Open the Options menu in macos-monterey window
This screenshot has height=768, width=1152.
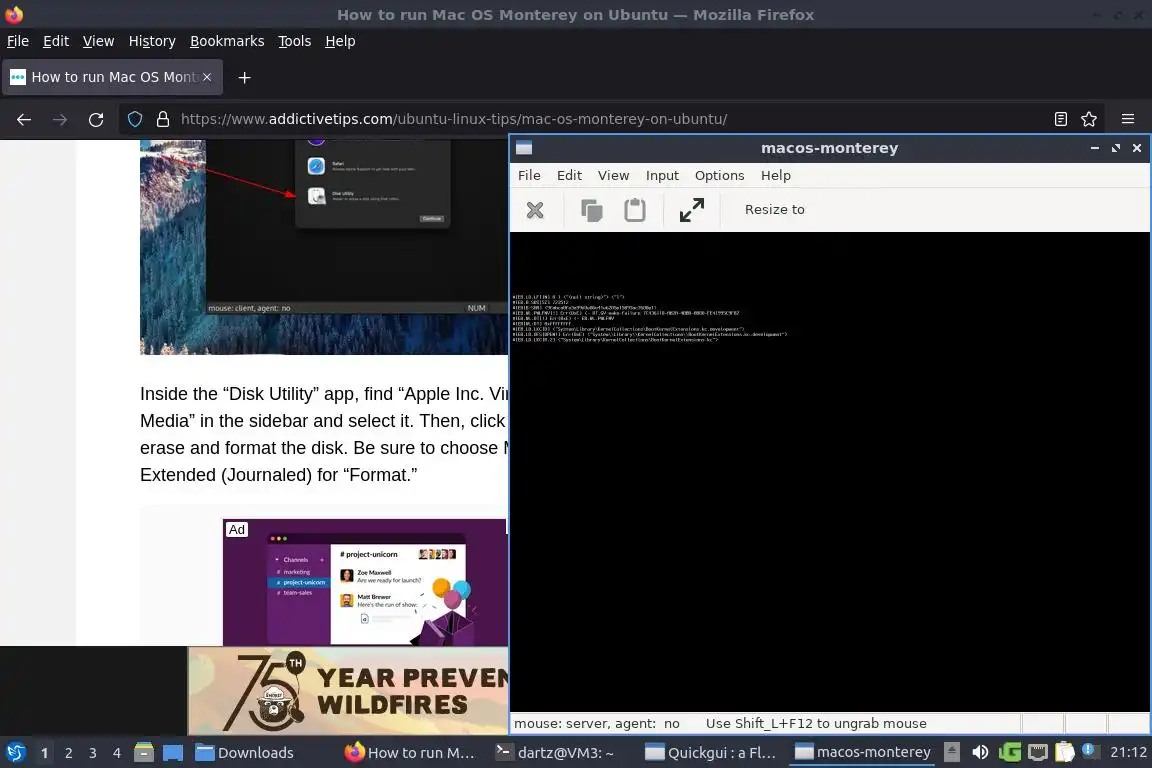point(719,176)
